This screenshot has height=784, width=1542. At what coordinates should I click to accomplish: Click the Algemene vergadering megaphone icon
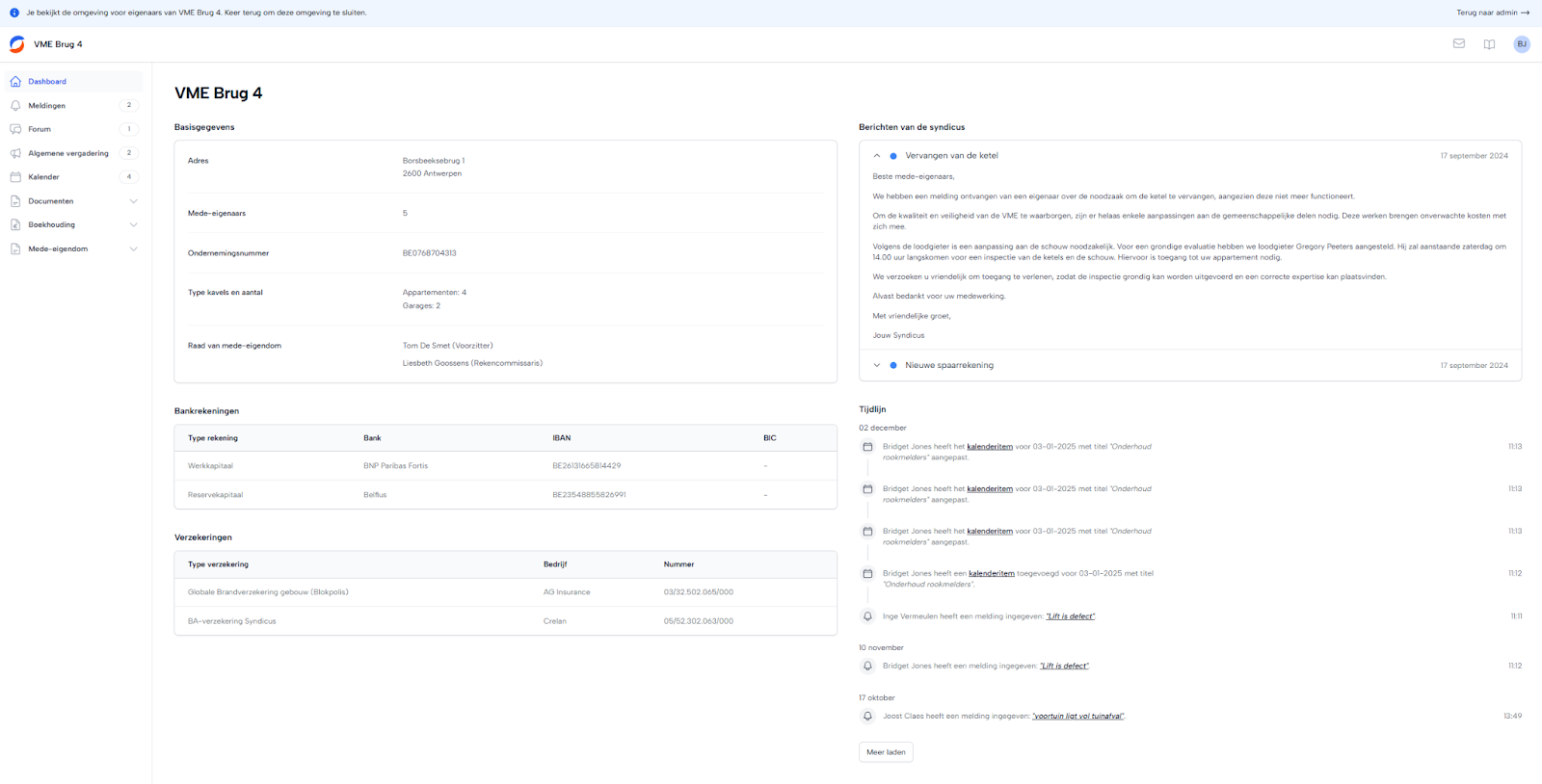(15, 153)
